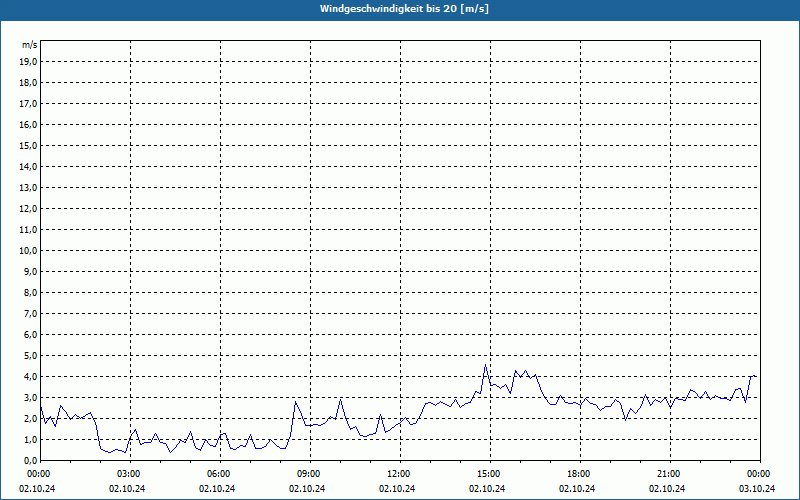Click the '09:00' time axis label
800x500 pixels.
[x=310, y=474]
